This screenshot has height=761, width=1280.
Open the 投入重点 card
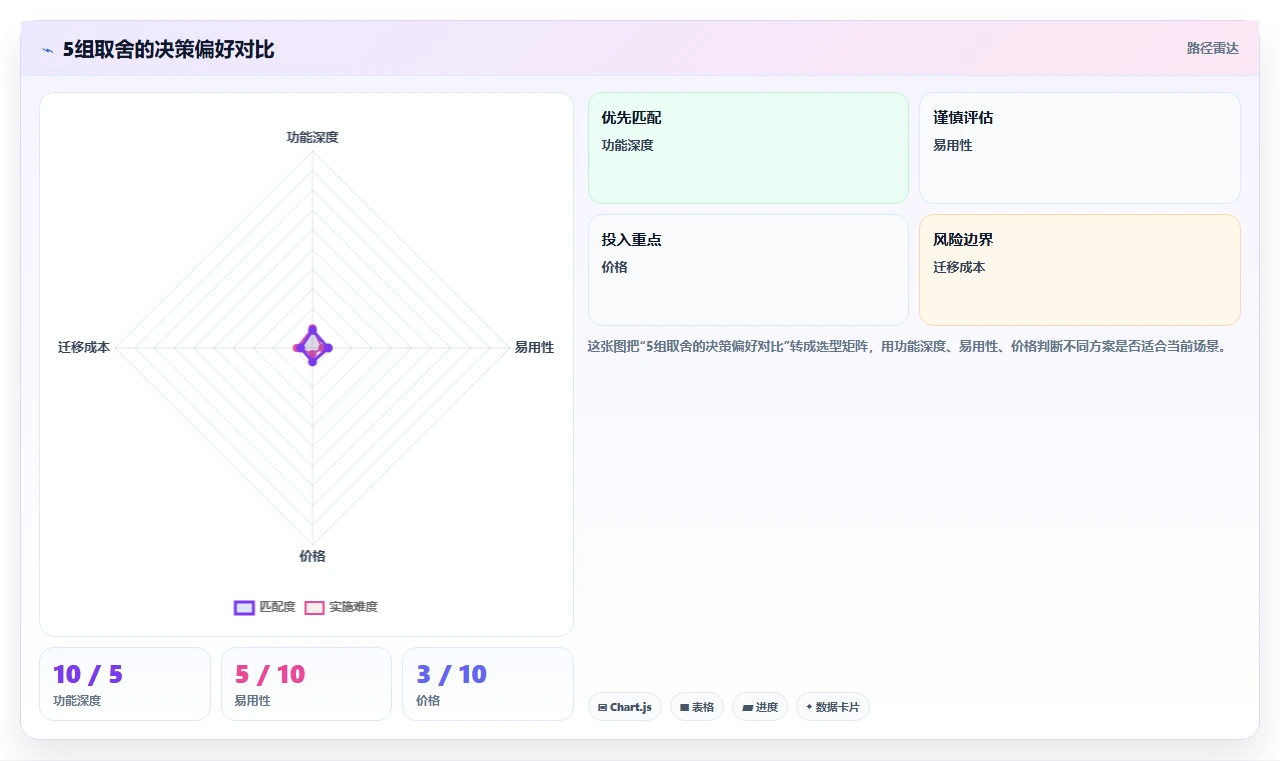point(748,270)
